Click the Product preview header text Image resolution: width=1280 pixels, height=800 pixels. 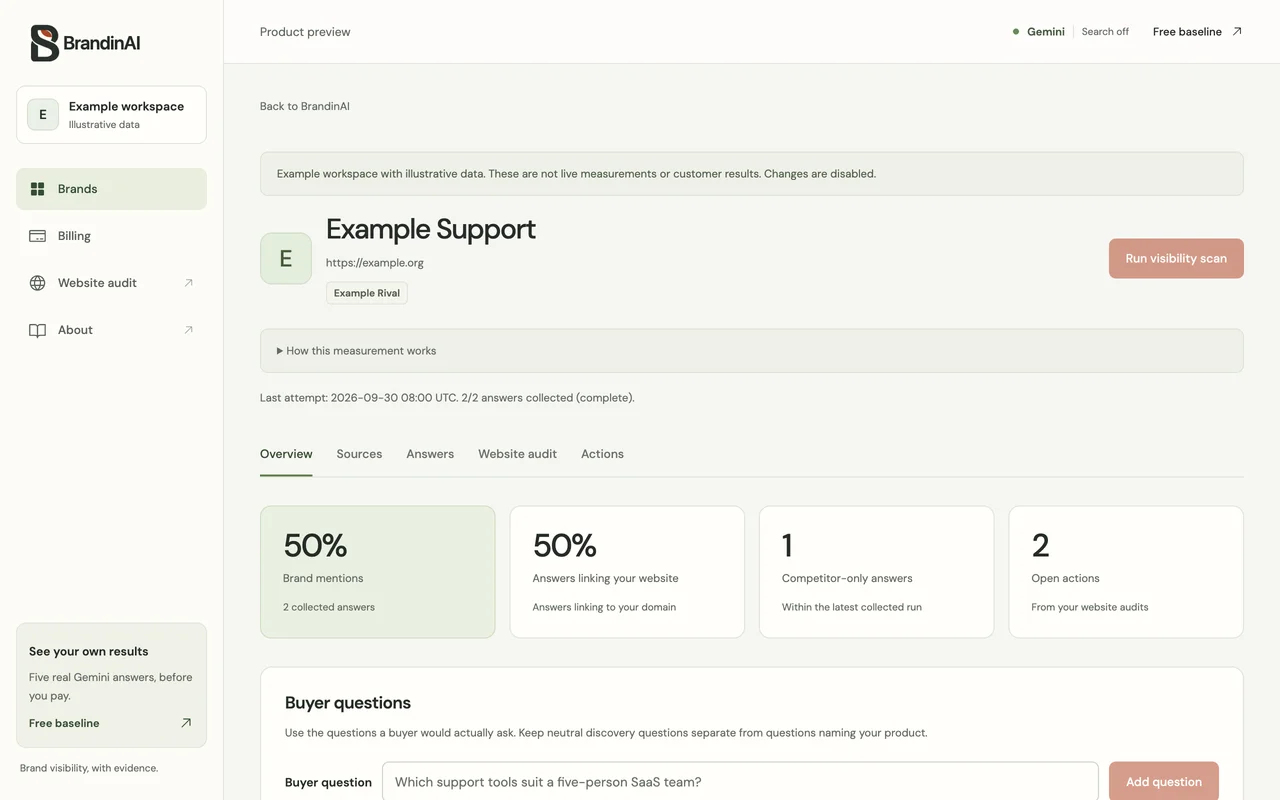tap(305, 32)
